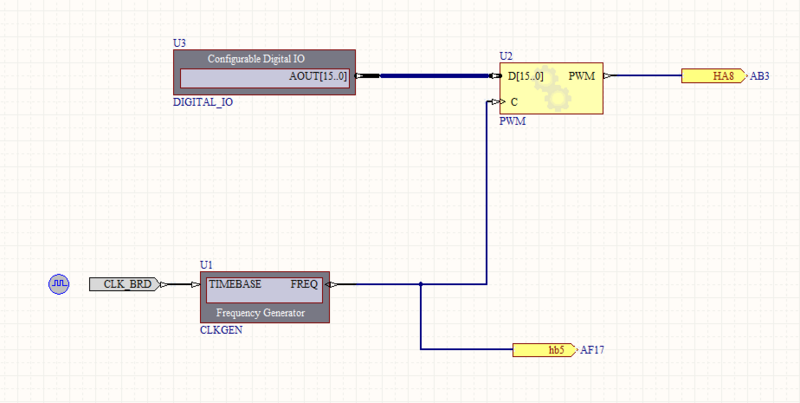Click the Configurable Digital IO block title
This screenshot has height=403, width=800.
tap(264, 59)
